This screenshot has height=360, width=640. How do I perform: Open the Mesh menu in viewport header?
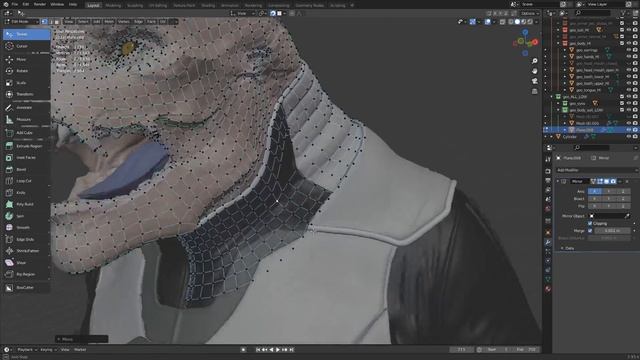pyautogui.click(x=109, y=21)
